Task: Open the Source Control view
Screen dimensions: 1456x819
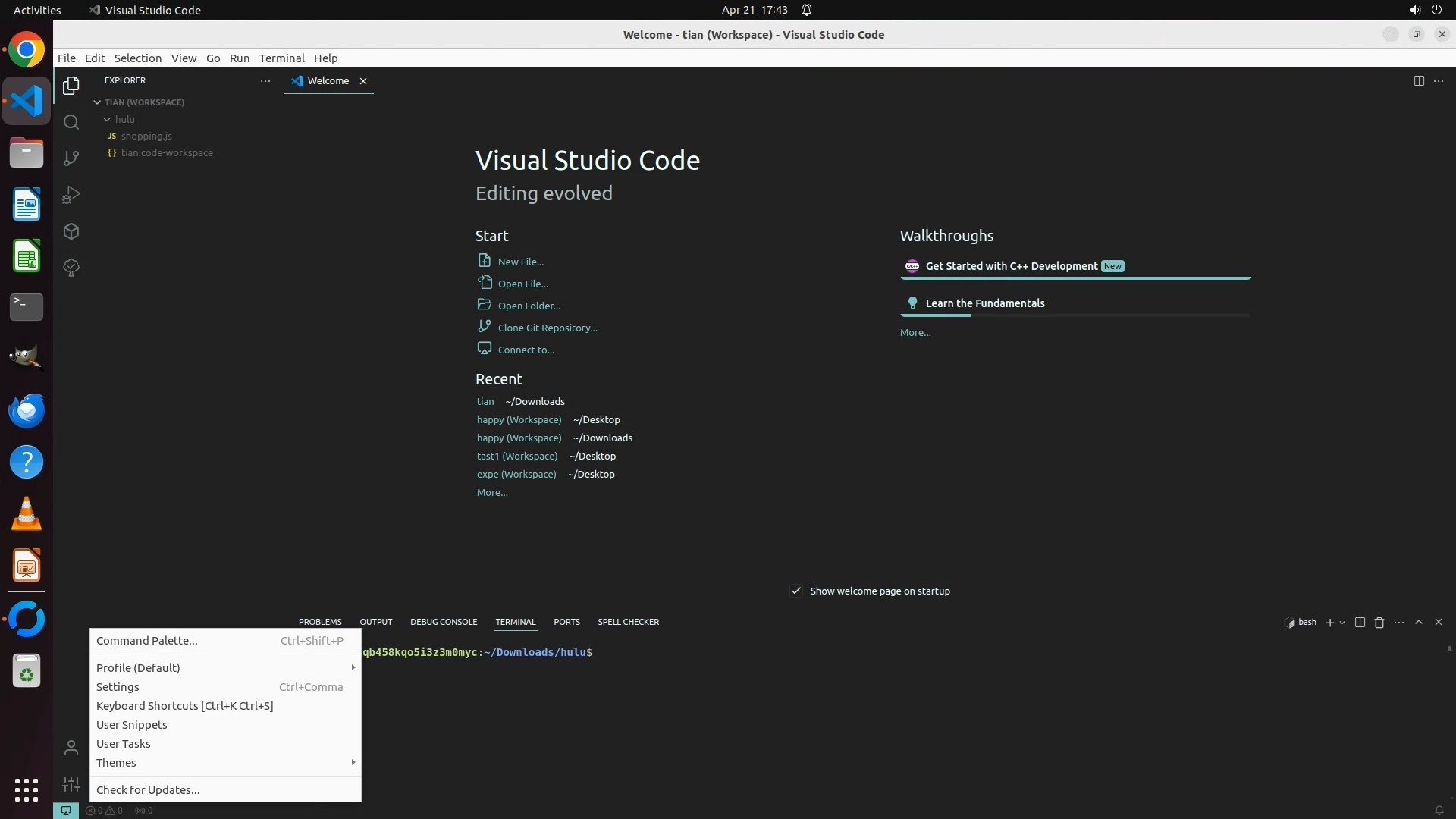Action: pos(71,158)
